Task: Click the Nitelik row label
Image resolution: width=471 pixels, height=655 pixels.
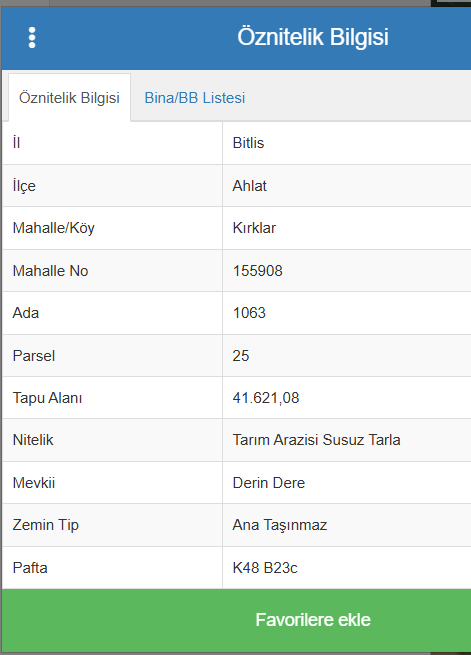Action: click(33, 440)
